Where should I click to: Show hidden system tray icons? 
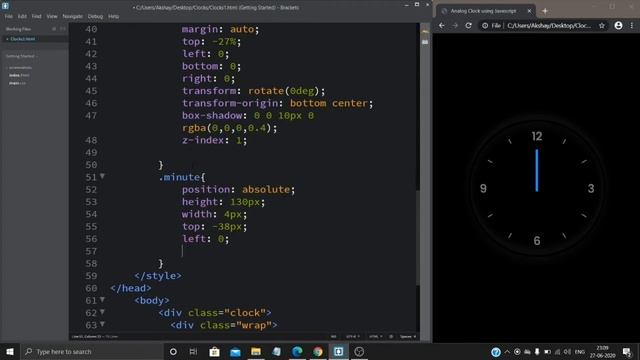tap(507, 352)
